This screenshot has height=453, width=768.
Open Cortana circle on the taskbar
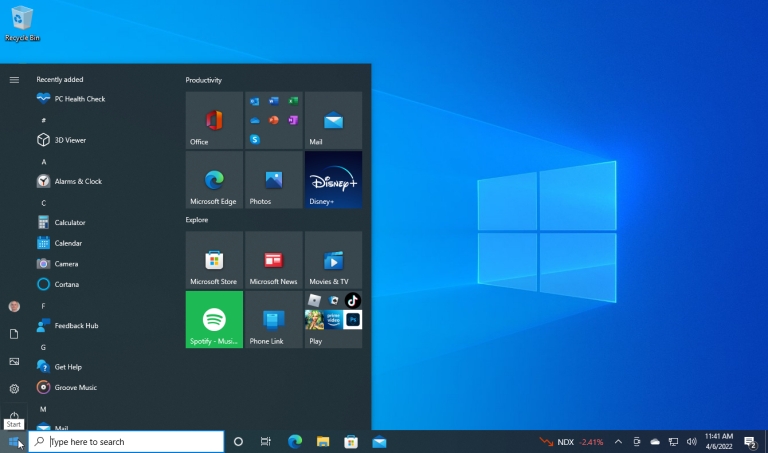(x=238, y=442)
